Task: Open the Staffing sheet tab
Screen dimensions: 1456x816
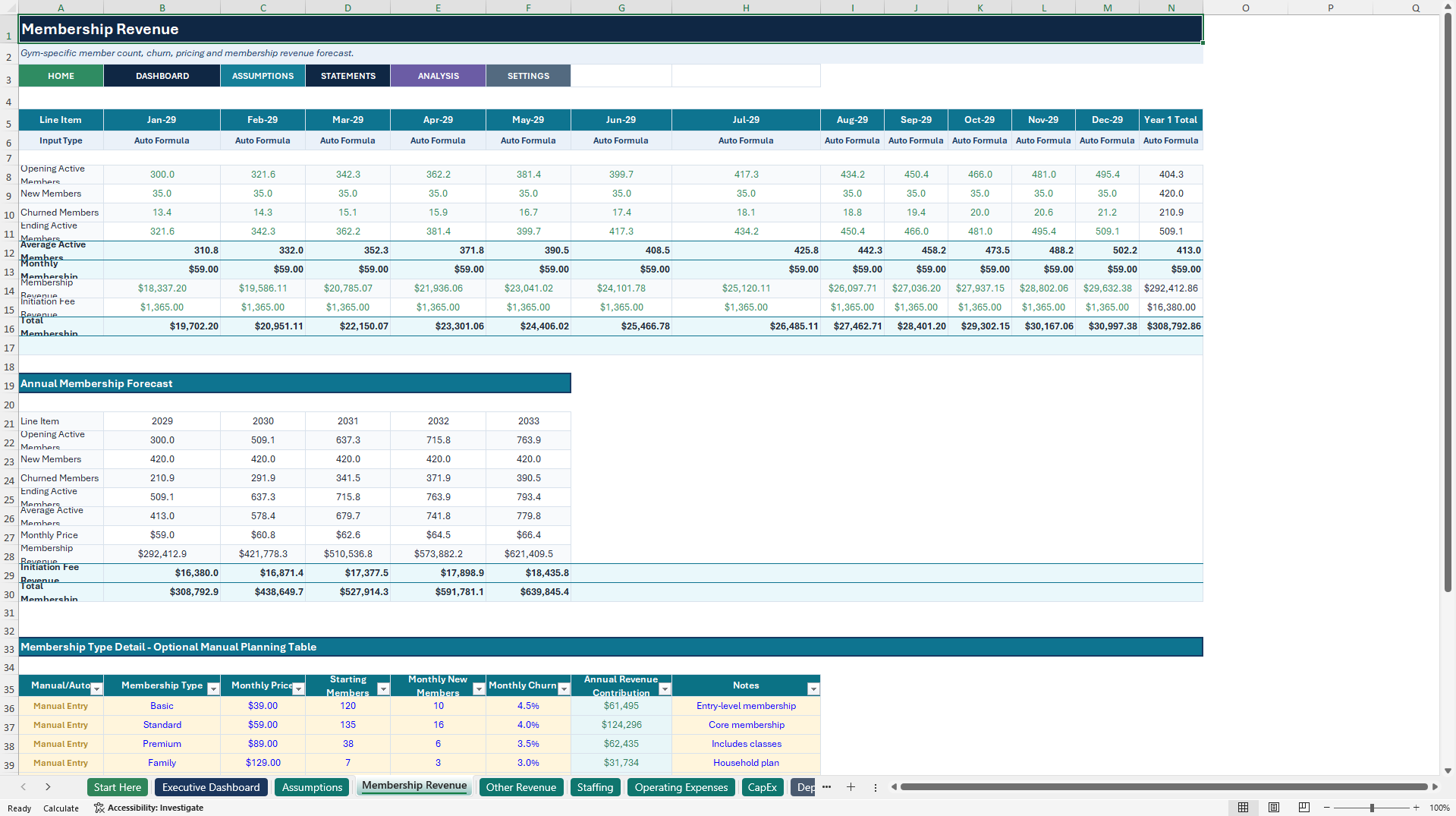Action: [x=595, y=787]
